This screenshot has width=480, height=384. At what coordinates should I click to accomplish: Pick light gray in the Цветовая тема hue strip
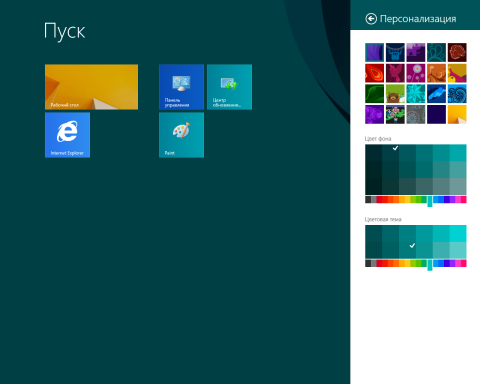pyautogui.click(x=373, y=263)
